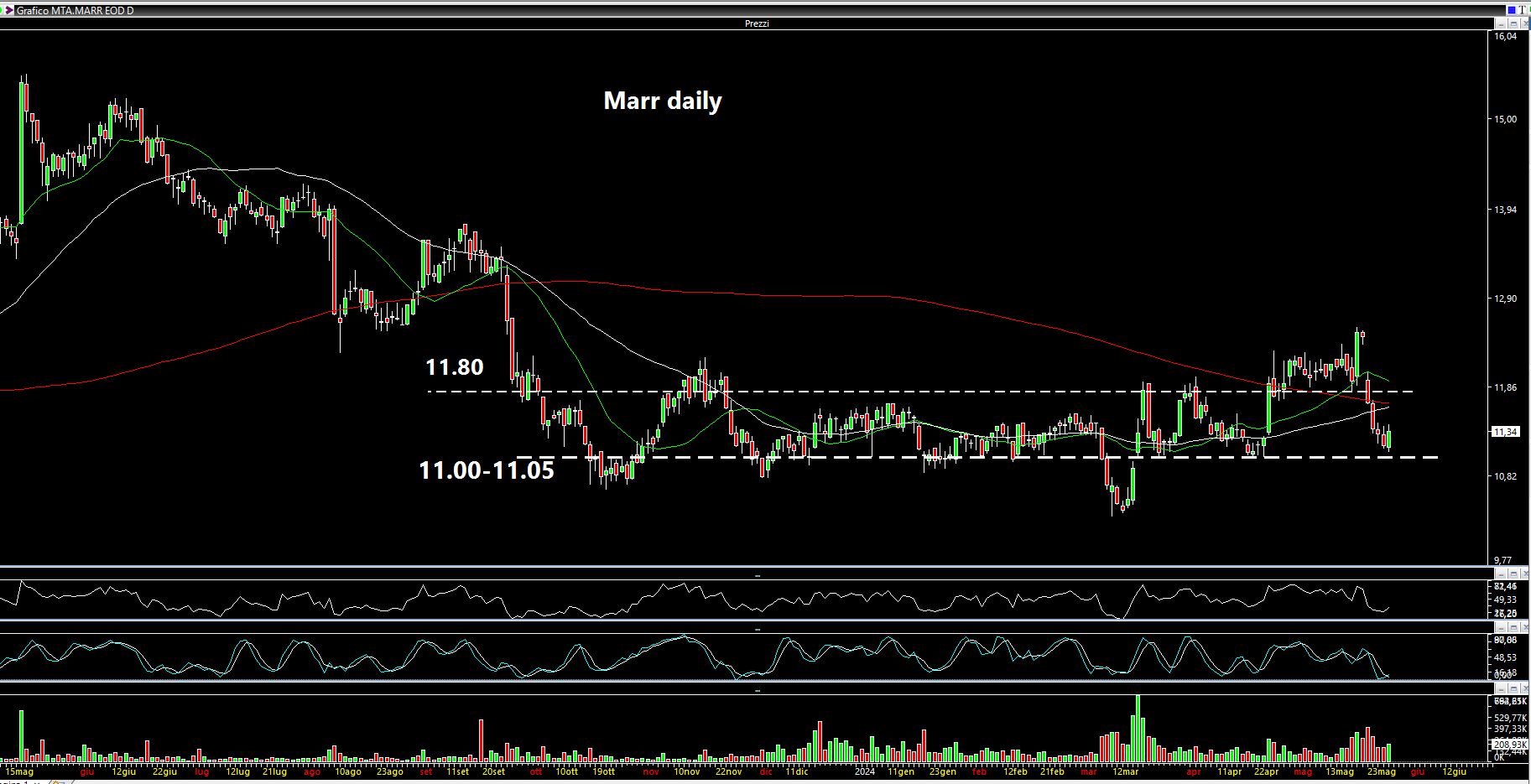Minimize the volume histogram panel
This screenshot has height=784, width=1531.
1502,689
